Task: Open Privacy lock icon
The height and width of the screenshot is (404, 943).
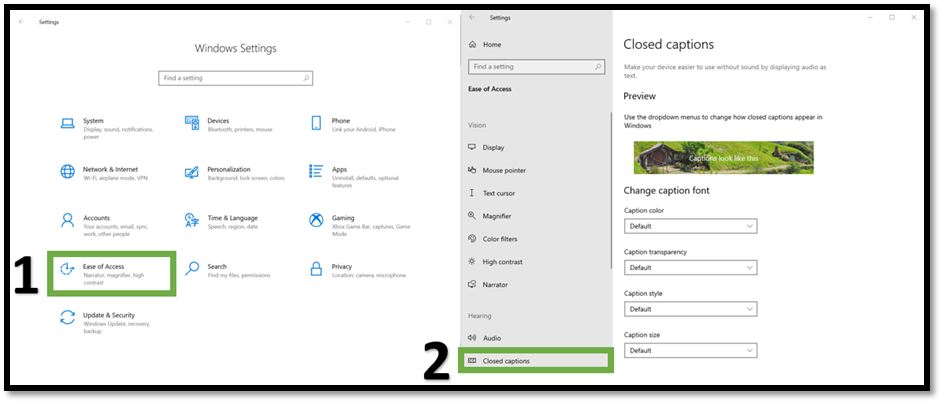Action: (316, 270)
